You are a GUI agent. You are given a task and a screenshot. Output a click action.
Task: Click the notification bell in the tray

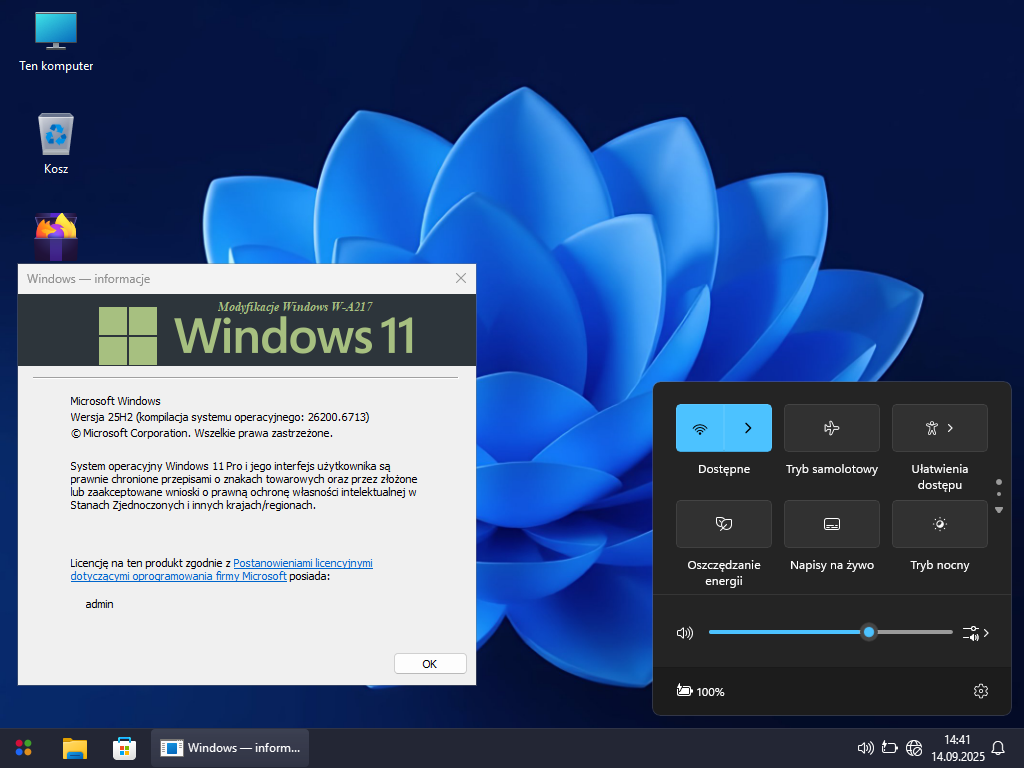pyautogui.click(x=997, y=748)
